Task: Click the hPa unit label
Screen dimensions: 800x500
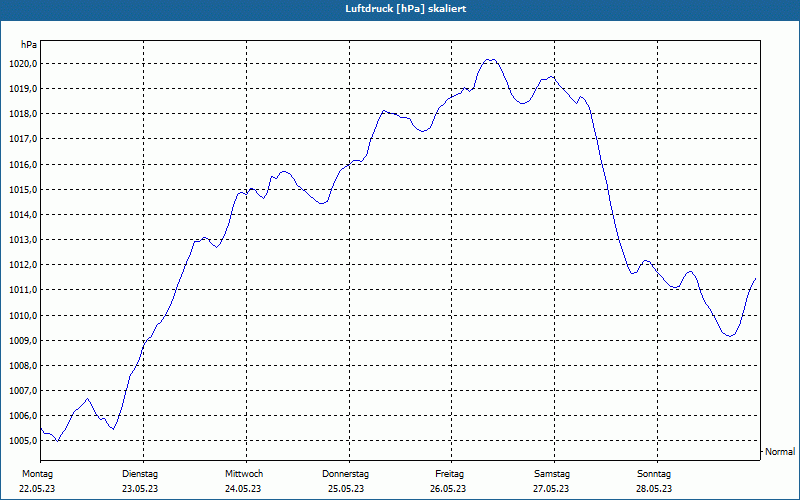Action: (x=29, y=45)
